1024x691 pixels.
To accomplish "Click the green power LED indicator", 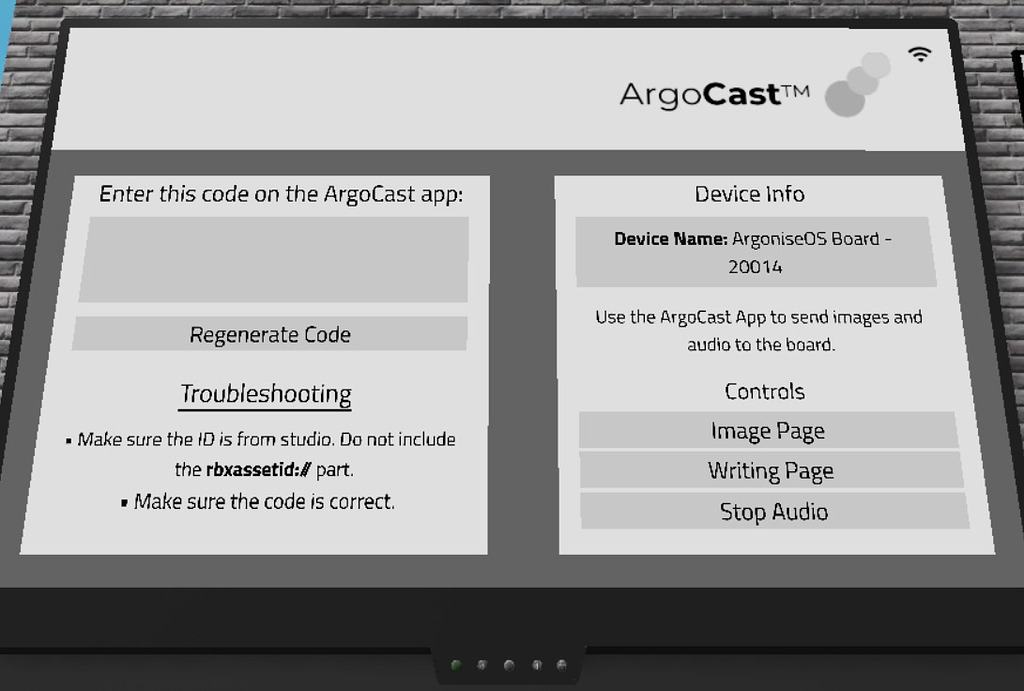I will pyautogui.click(x=456, y=665).
